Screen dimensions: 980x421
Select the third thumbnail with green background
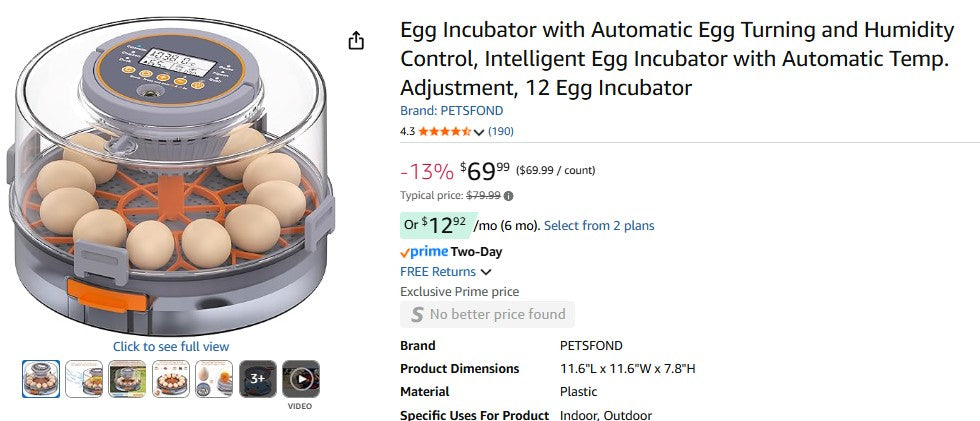[x=127, y=379]
